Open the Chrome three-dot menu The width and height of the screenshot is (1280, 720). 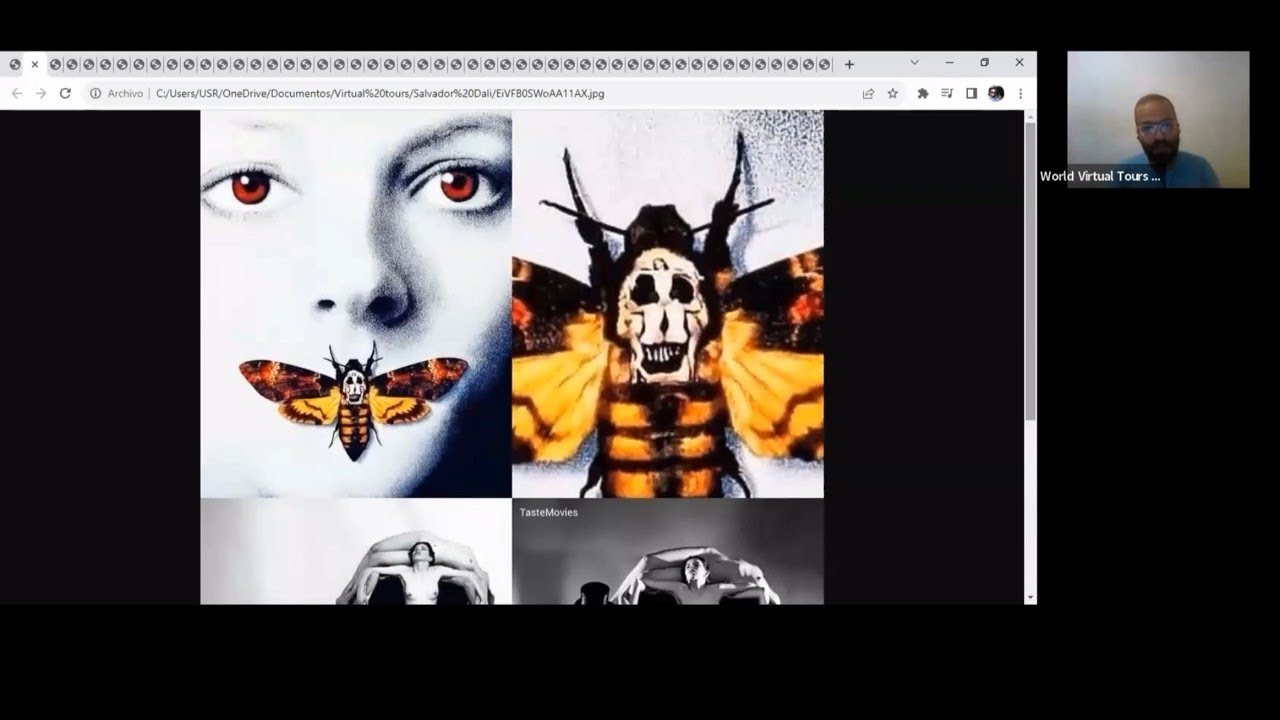click(1020, 93)
